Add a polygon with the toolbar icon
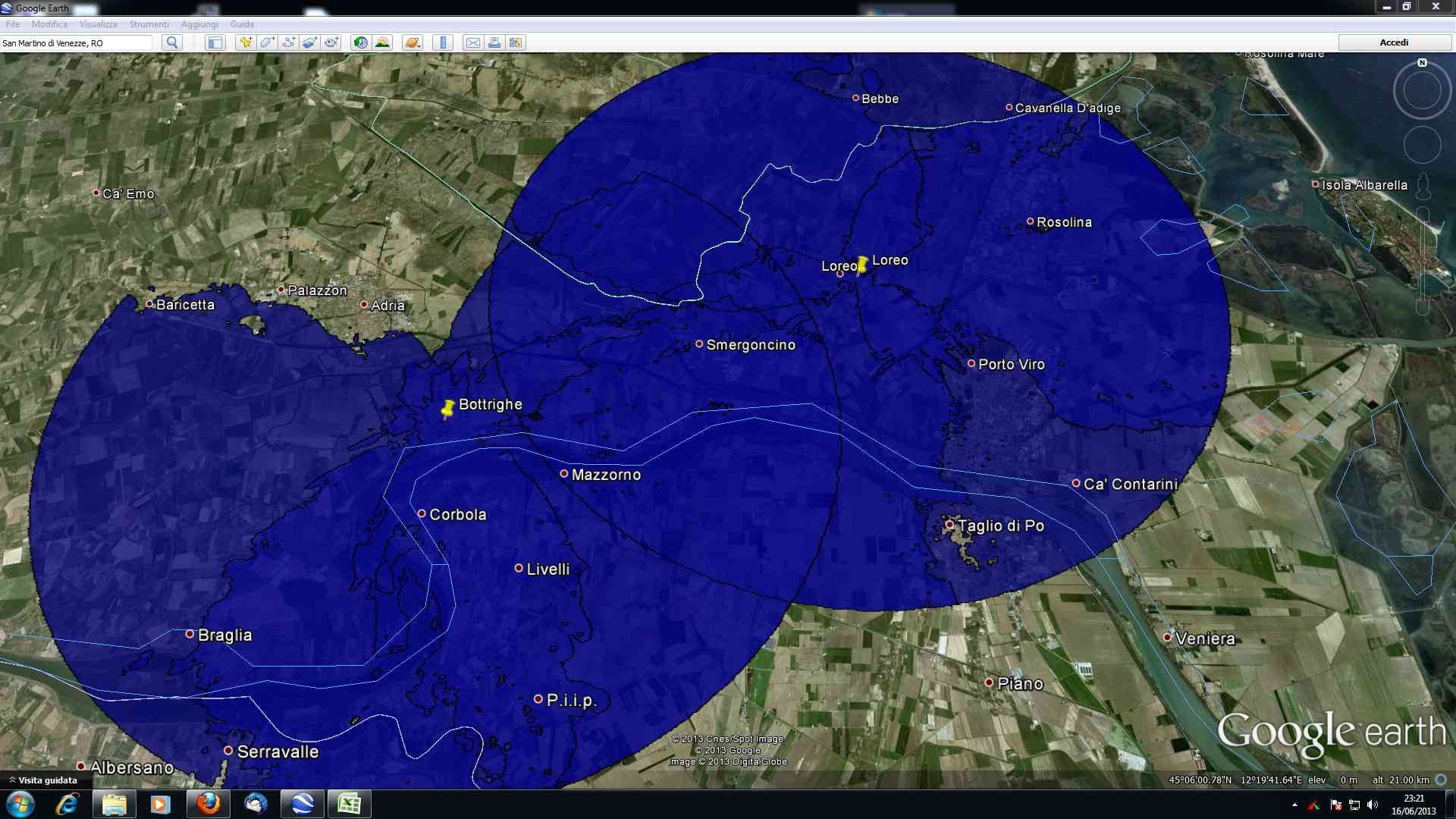 tap(267, 42)
